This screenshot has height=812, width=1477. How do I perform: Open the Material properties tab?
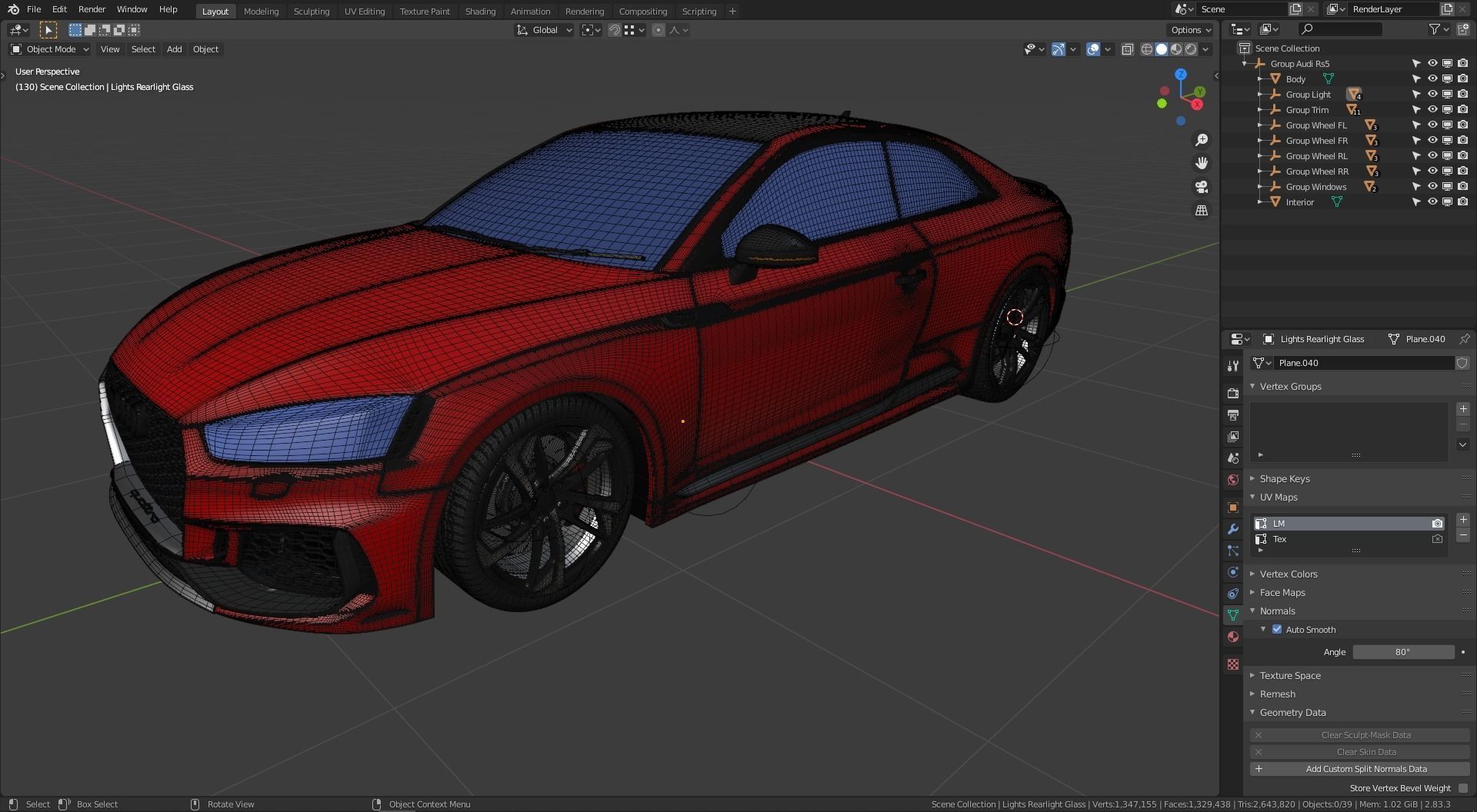pos(1233,637)
